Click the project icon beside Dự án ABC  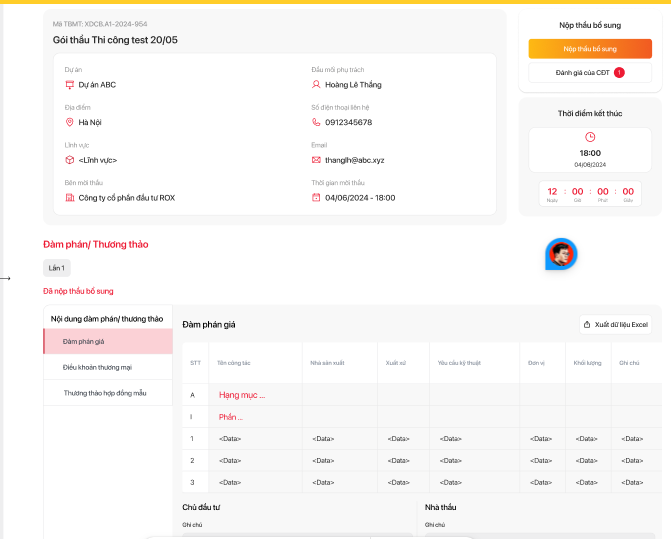(x=70, y=85)
